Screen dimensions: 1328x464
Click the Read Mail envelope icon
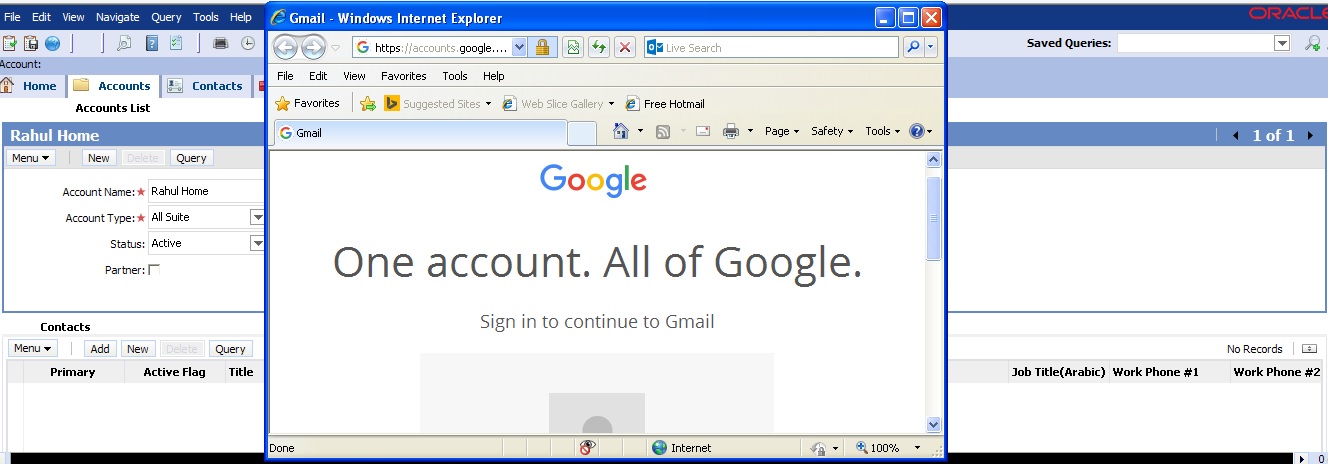pos(703,131)
